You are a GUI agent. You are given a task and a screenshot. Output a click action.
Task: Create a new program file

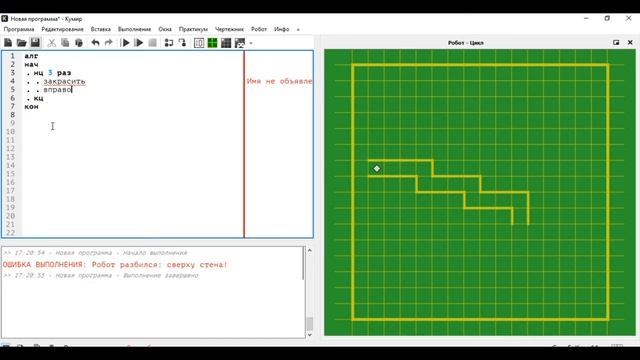coord(8,43)
